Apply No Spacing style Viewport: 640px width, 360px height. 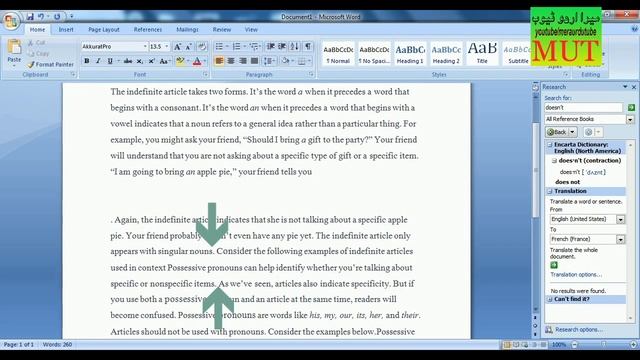tap(374, 53)
